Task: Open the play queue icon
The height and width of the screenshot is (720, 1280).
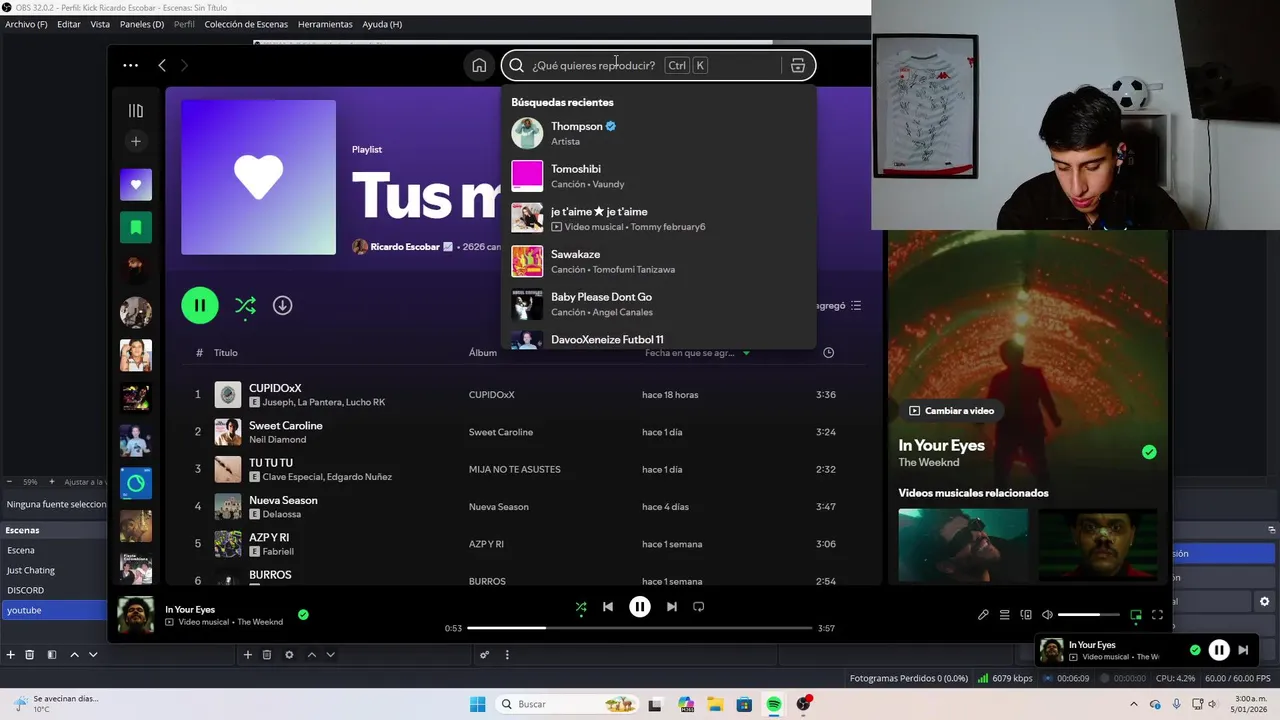Action: [1005, 615]
